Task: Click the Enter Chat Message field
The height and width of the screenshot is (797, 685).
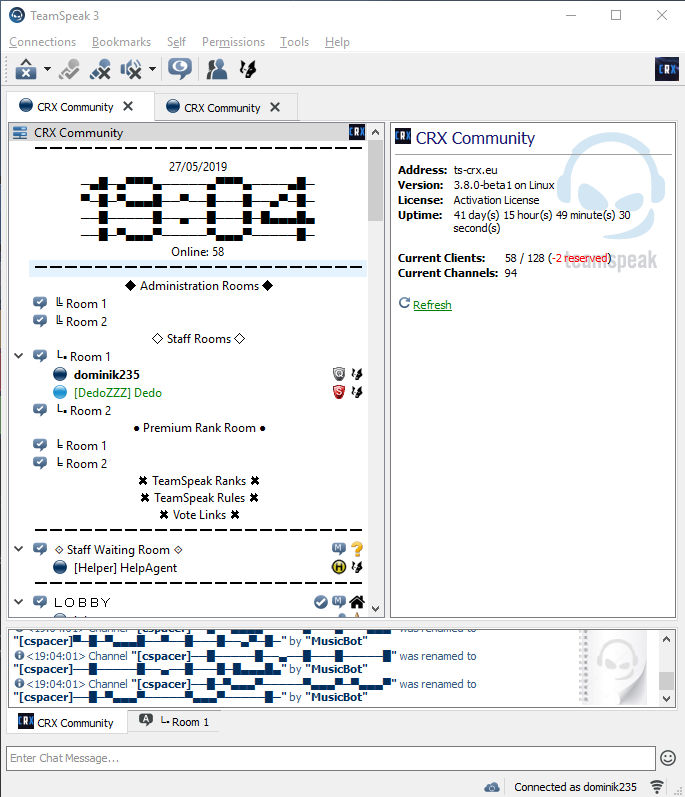Action: click(x=330, y=758)
